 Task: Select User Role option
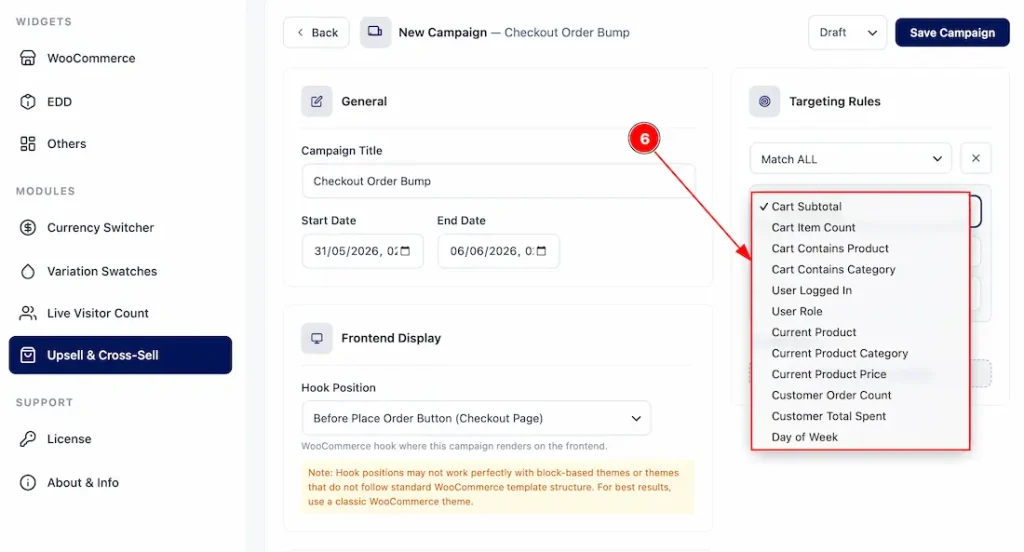coord(861,312)
